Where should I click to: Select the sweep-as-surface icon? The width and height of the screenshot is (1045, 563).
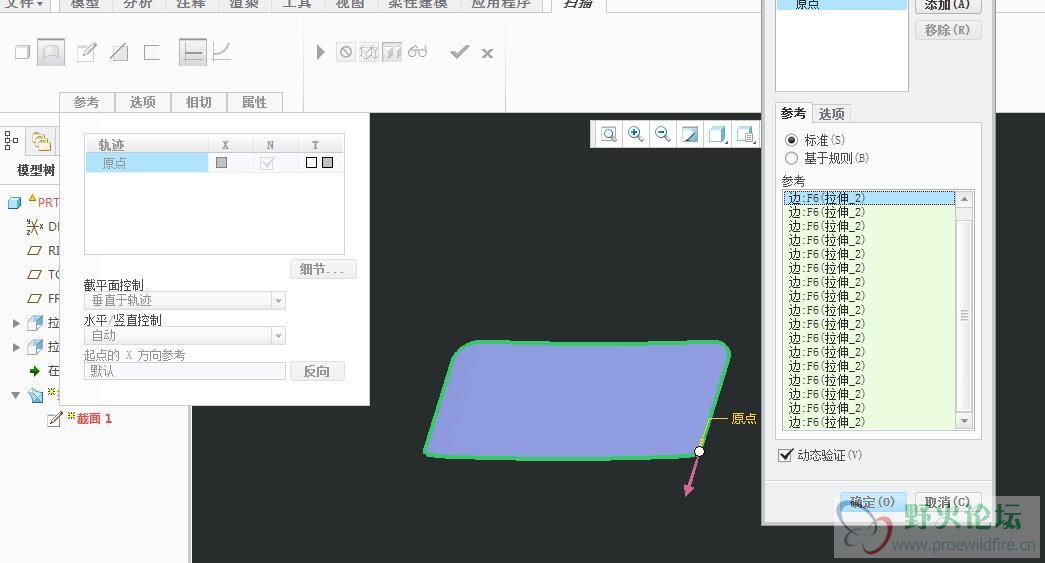click(x=51, y=52)
